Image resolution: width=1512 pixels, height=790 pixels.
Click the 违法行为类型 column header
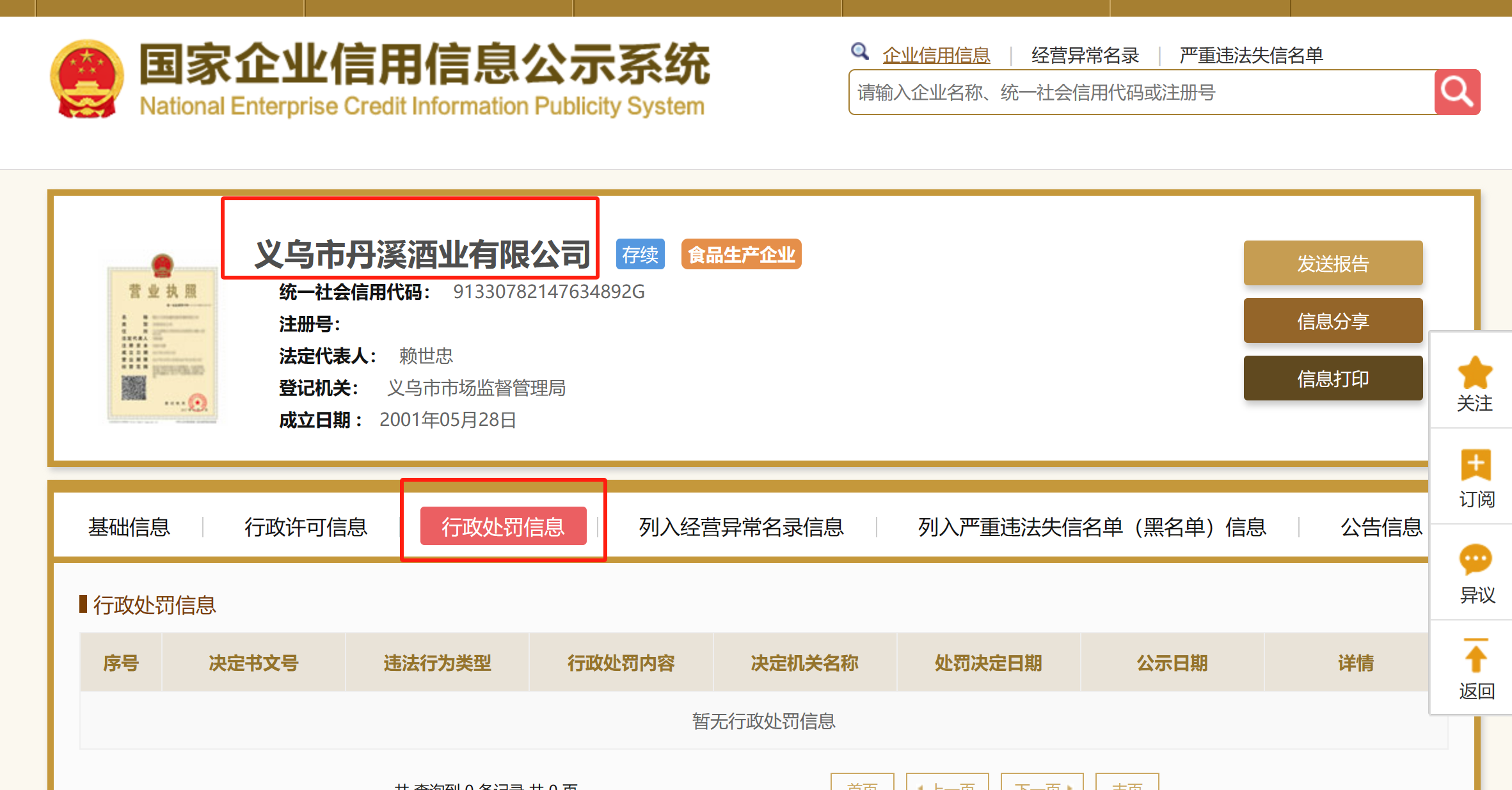(x=438, y=663)
